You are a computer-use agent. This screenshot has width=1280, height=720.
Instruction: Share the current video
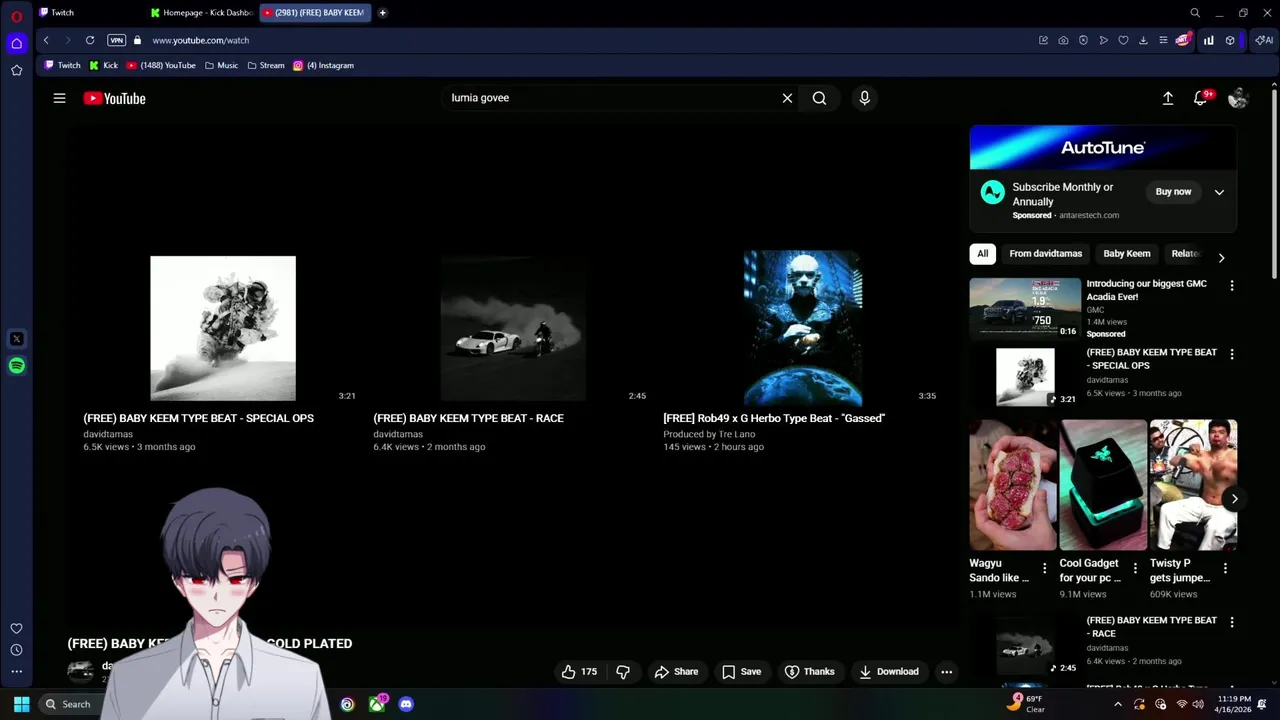click(676, 672)
